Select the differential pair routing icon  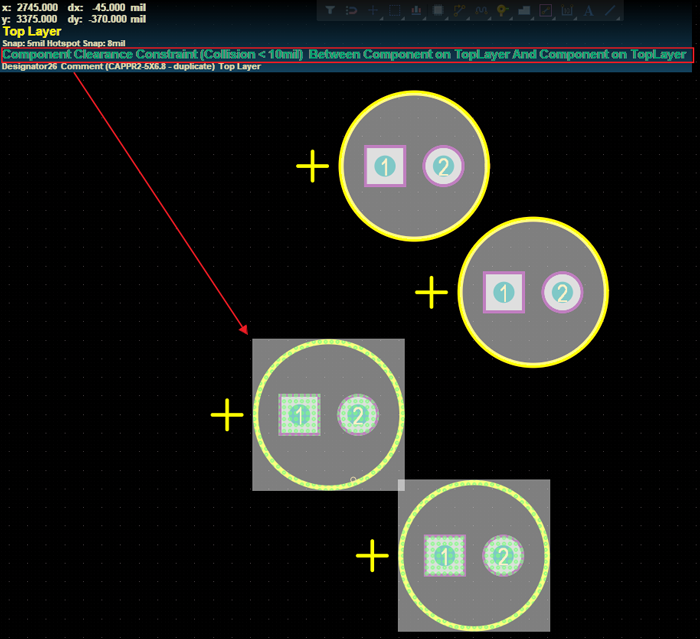481,10
